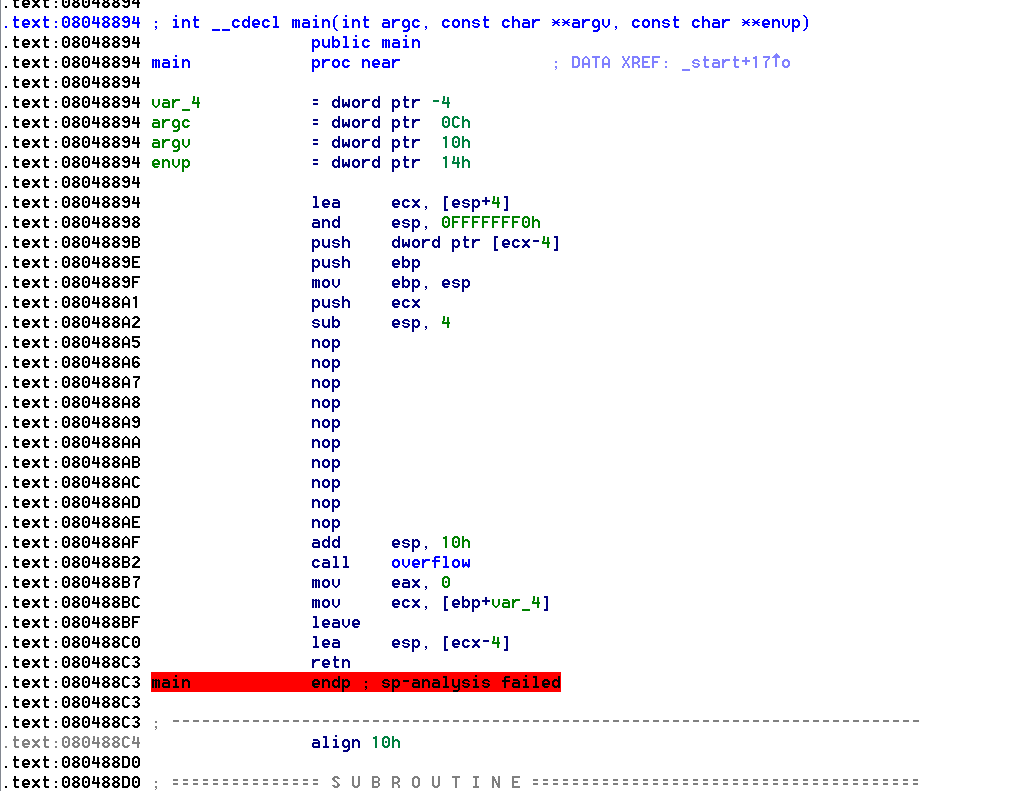Select the var_4 stack variable definition
Viewport: 1023px width, 791px height.
pyautogui.click(x=175, y=102)
